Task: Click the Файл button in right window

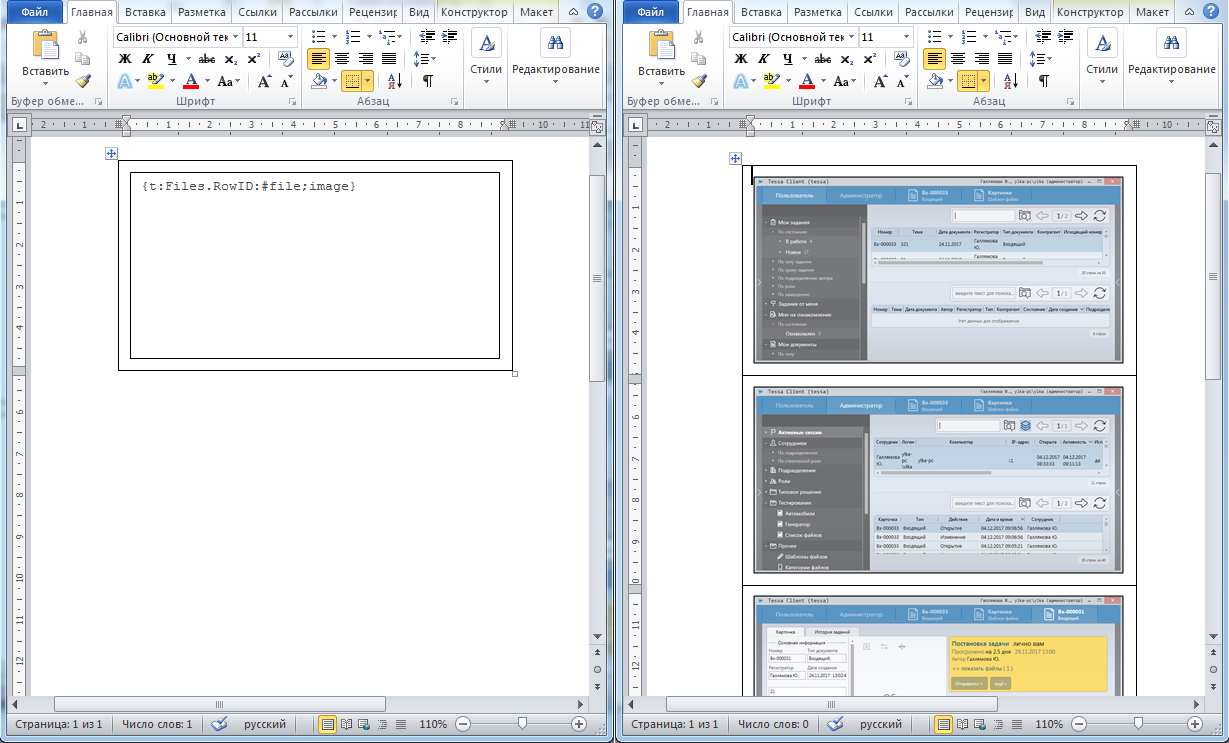Action: click(x=650, y=13)
